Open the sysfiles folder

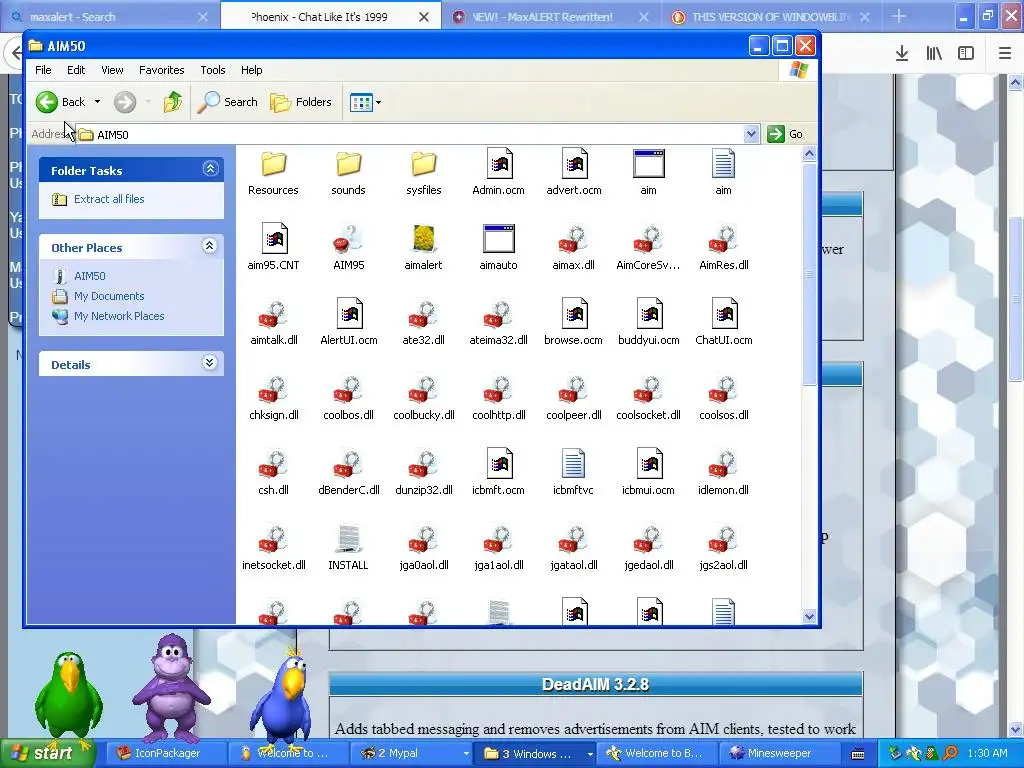tap(423, 172)
